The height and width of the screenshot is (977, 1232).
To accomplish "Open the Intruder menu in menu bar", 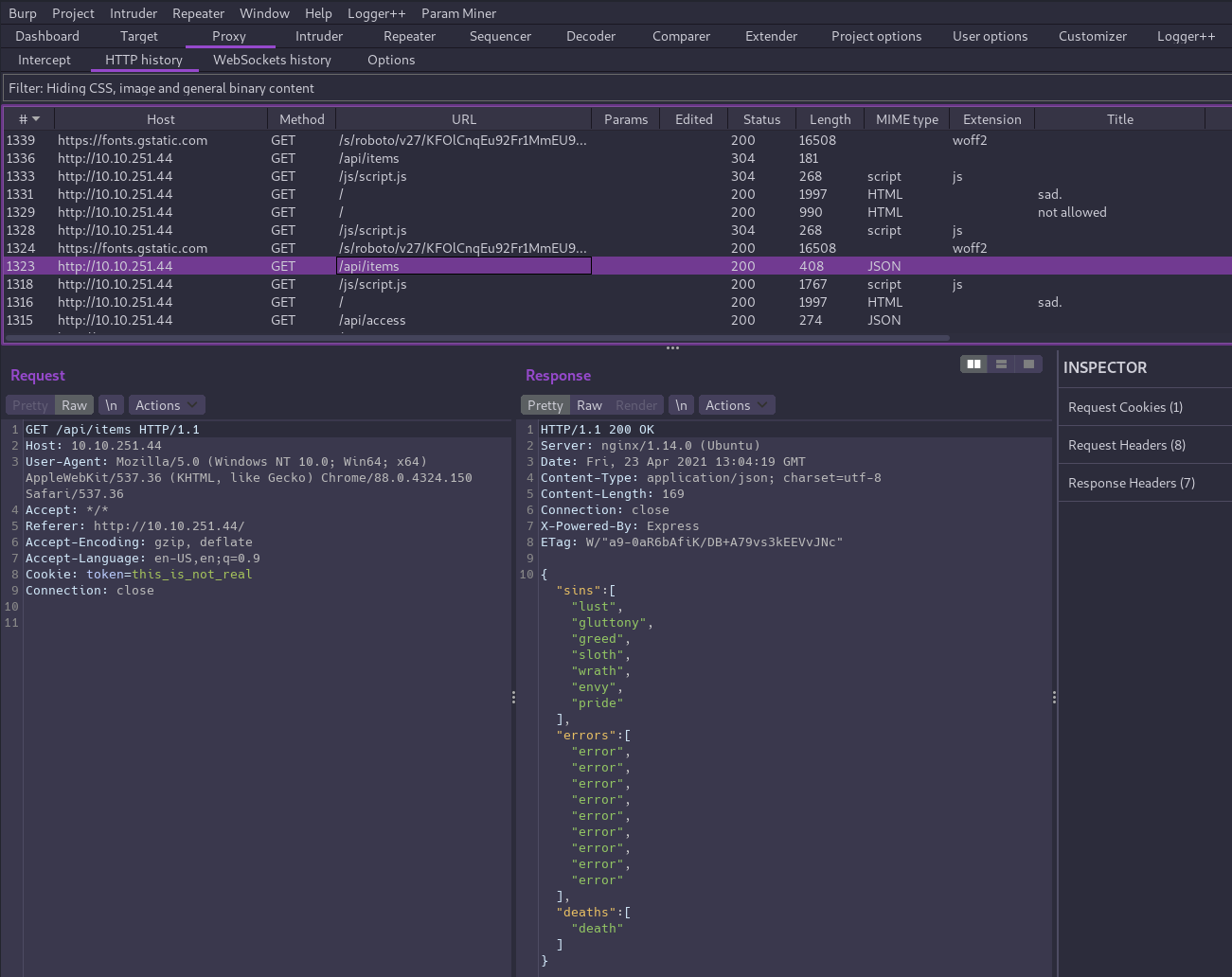I will point(134,13).
